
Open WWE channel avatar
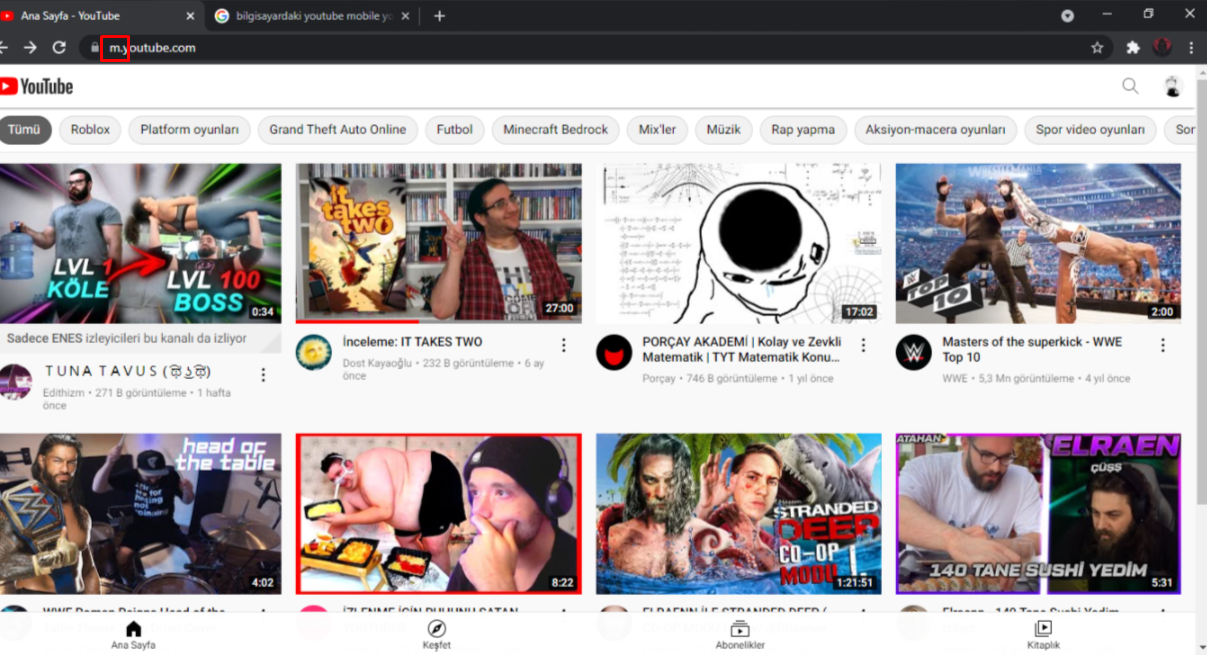point(913,352)
